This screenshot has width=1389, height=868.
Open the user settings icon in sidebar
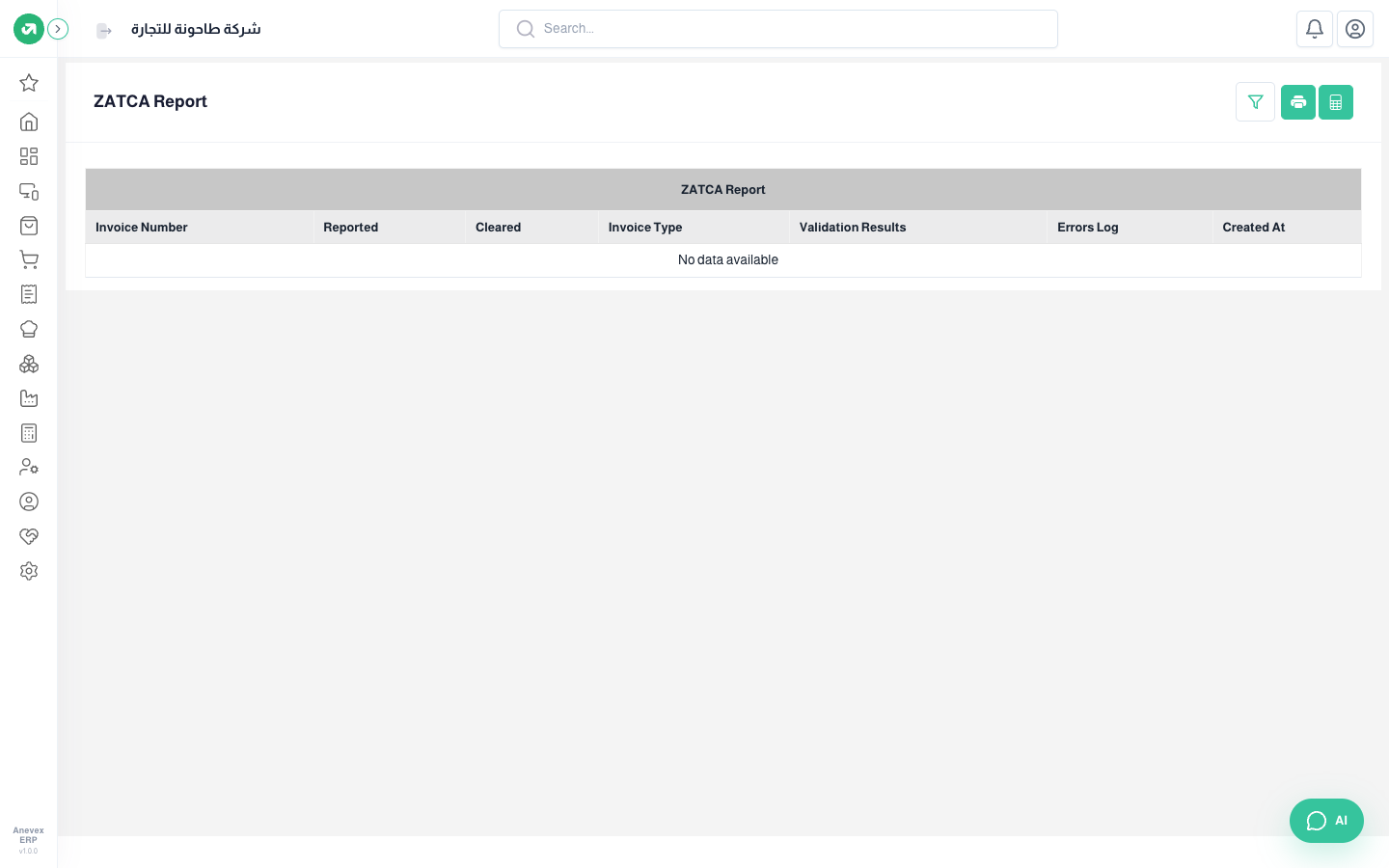[29, 467]
